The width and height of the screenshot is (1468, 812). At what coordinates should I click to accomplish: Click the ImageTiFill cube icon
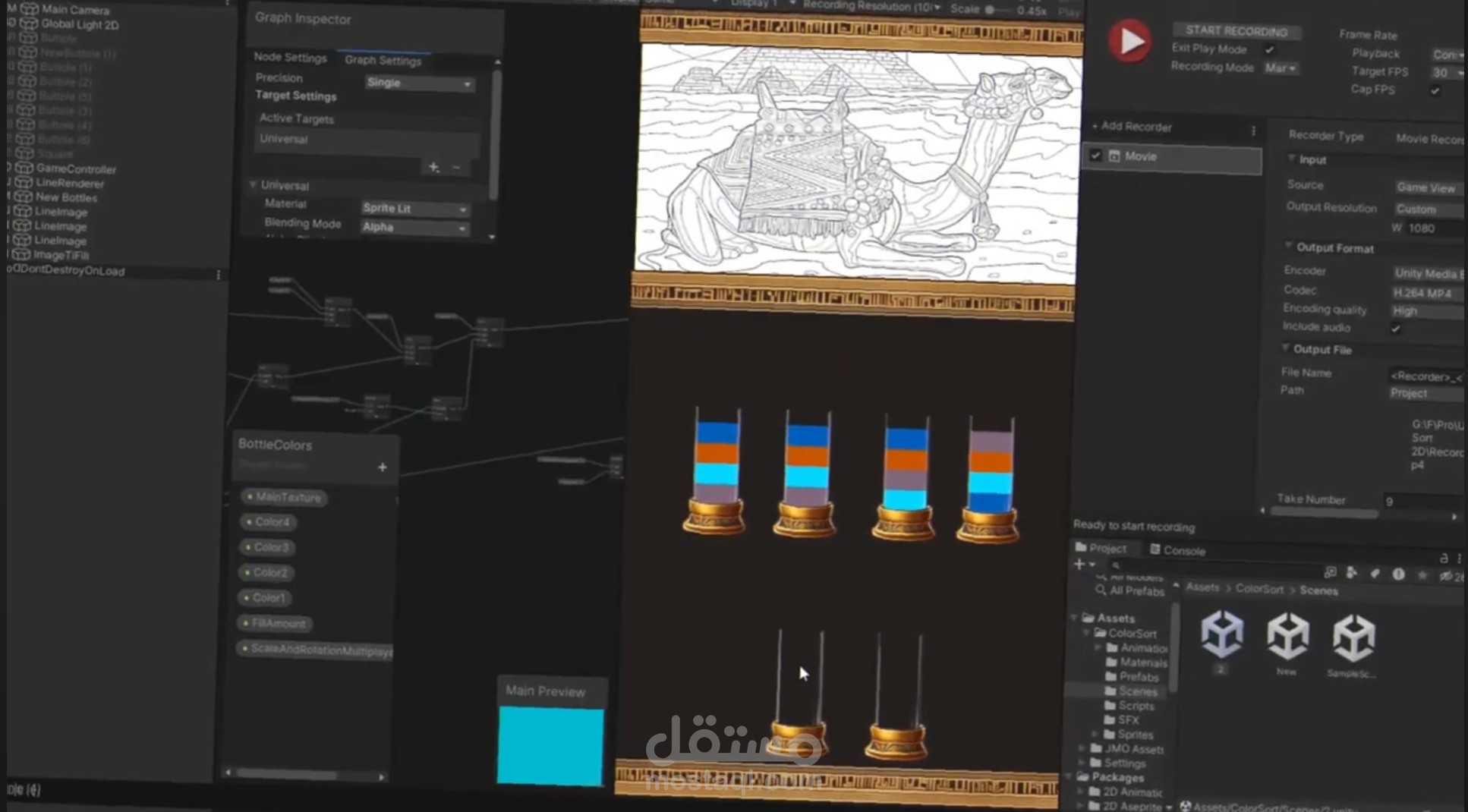click(x=21, y=254)
